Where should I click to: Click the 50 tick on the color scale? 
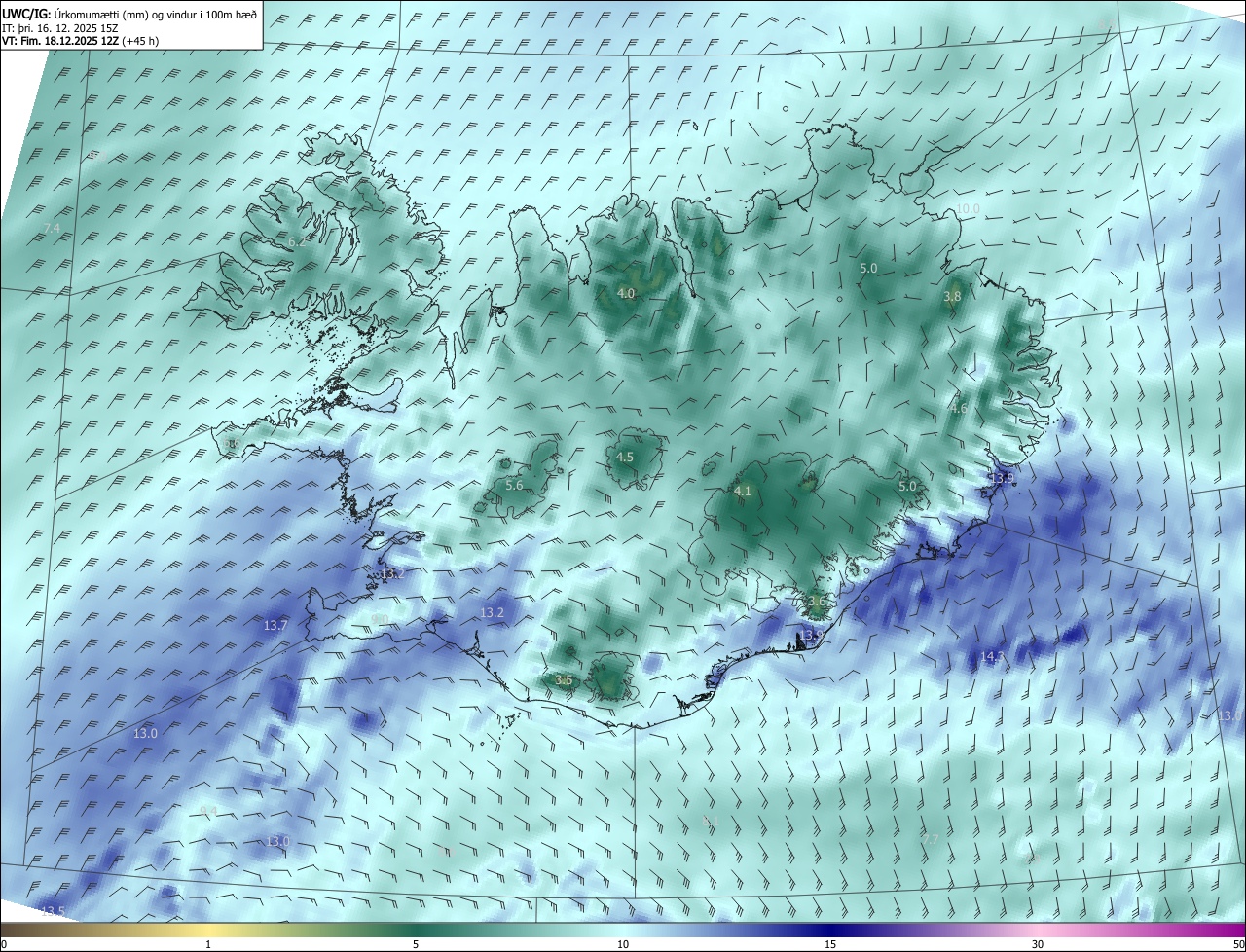[x=1238, y=944]
